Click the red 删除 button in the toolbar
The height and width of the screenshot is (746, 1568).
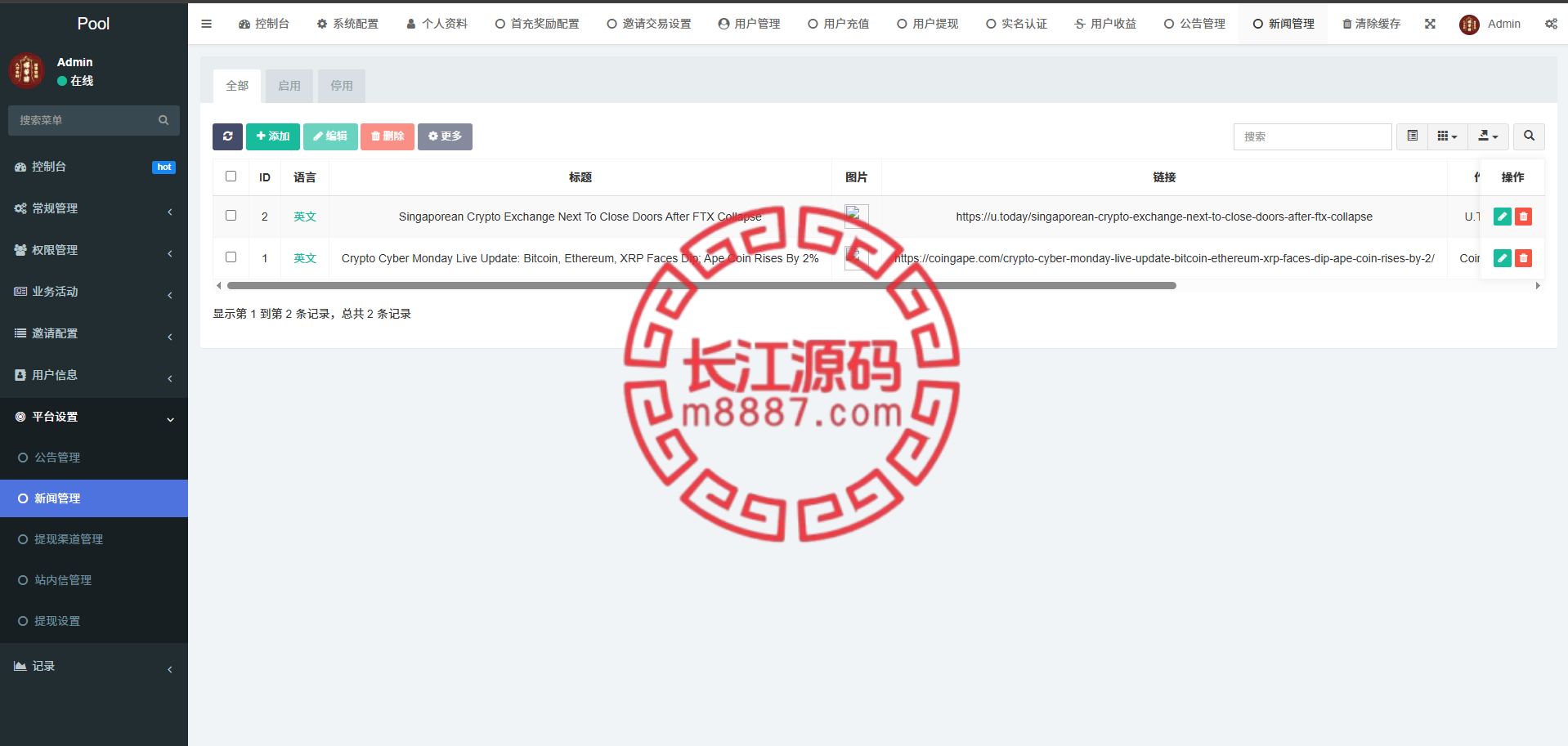(x=388, y=136)
